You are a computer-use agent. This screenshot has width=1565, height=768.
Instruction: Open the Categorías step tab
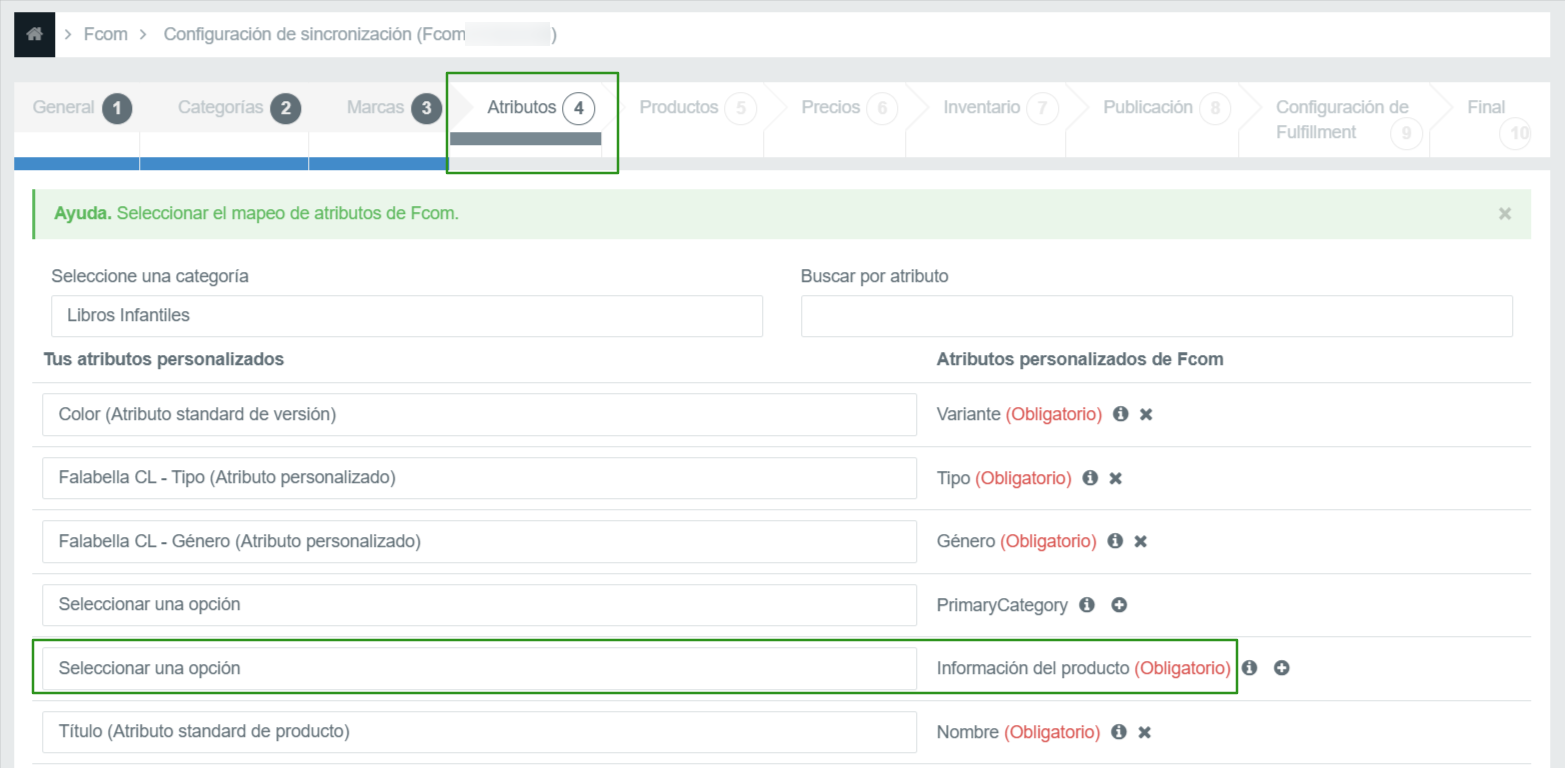pos(237,108)
